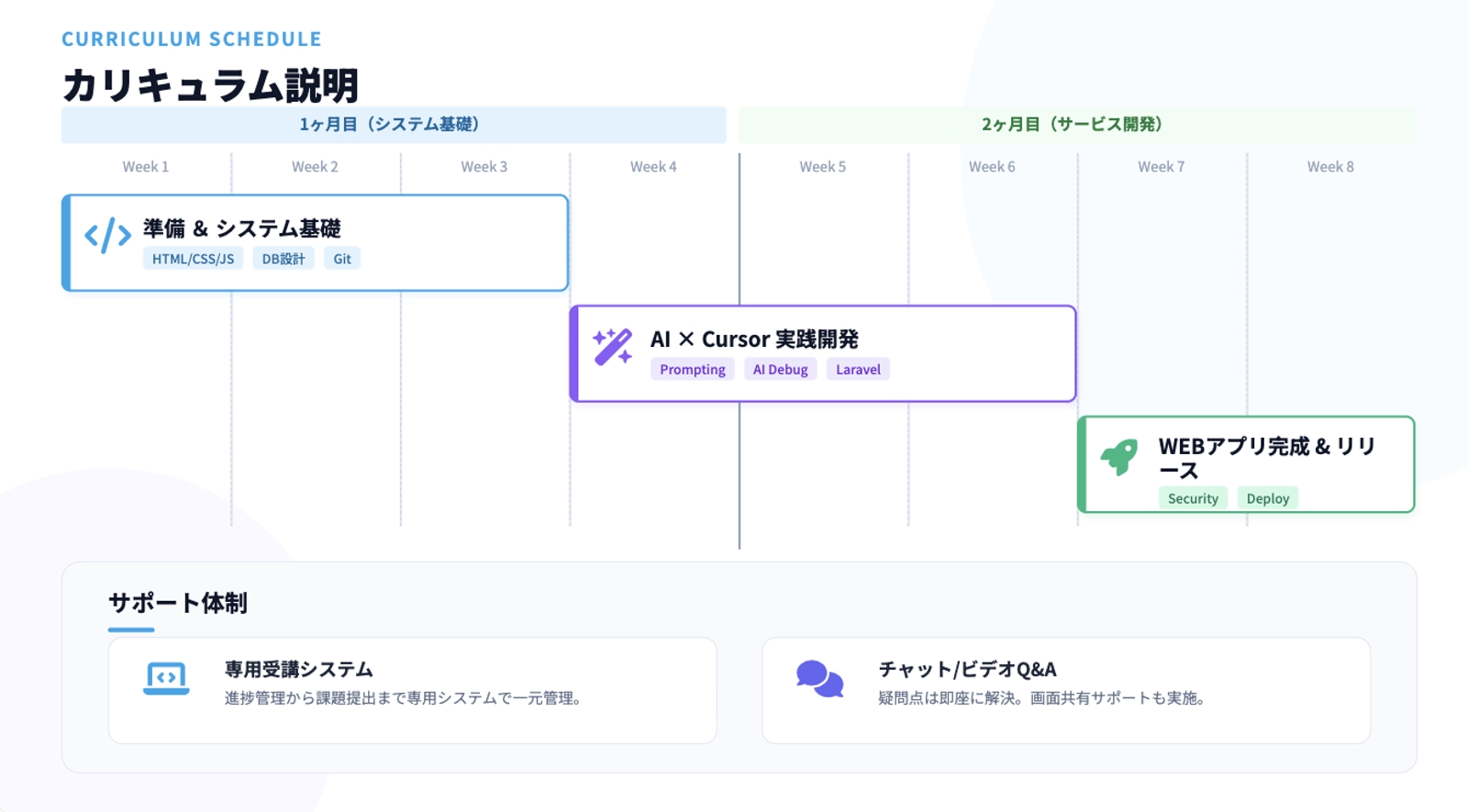Open the 1ヶ月目 (システム基礎) header bar
The width and height of the screenshot is (1468, 812).
393,125
